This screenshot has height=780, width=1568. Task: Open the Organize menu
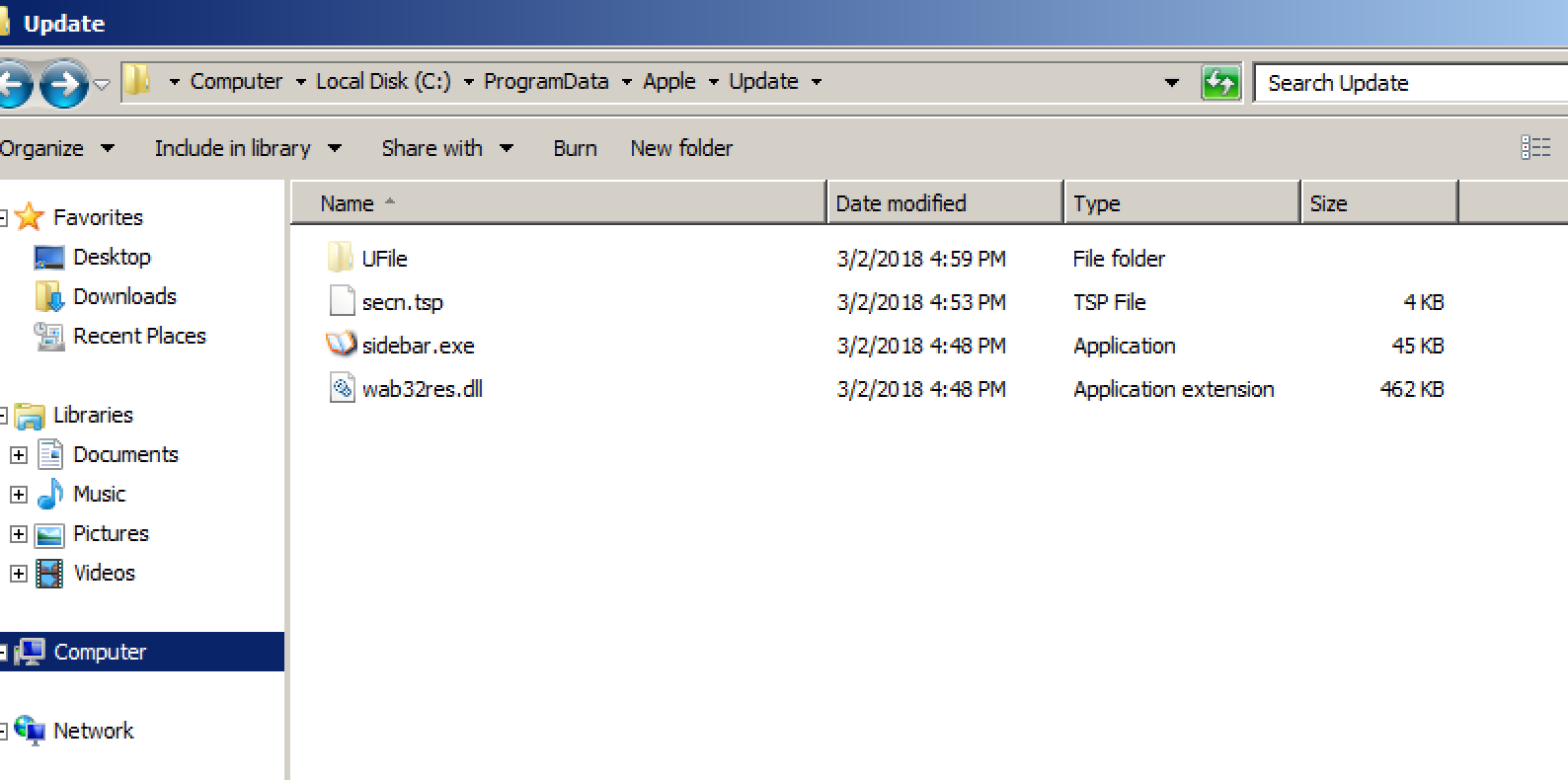[x=56, y=148]
